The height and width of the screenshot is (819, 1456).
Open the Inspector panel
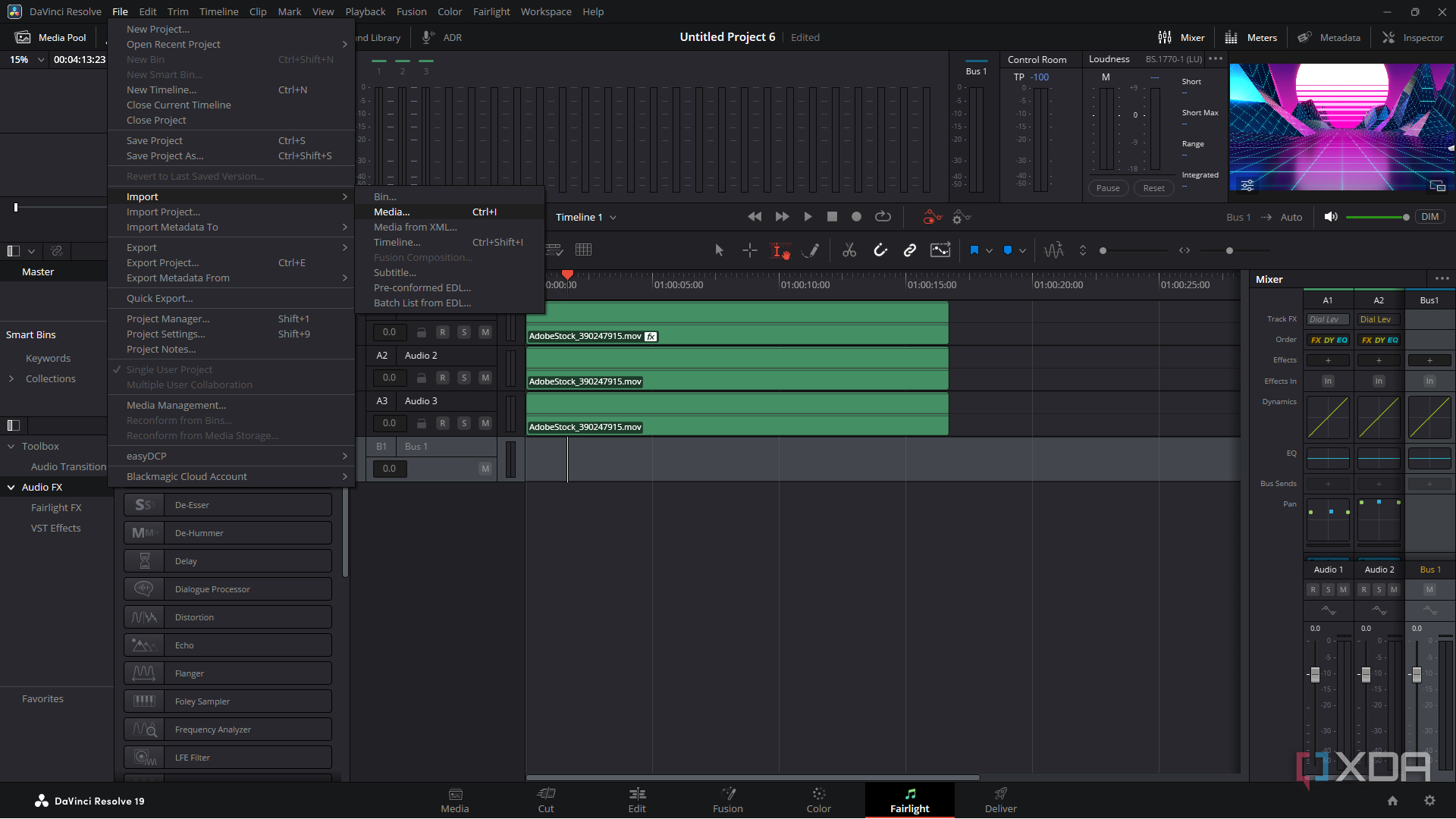pyautogui.click(x=1413, y=37)
